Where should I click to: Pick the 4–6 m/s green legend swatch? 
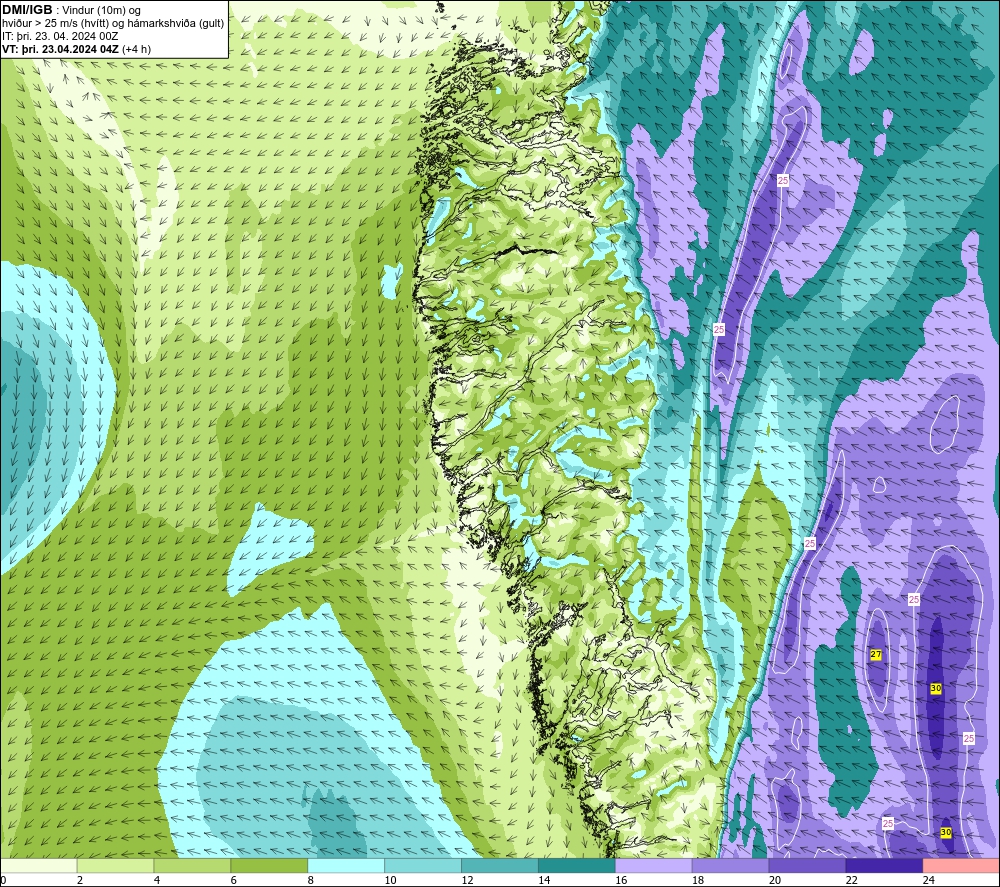tap(192, 865)
